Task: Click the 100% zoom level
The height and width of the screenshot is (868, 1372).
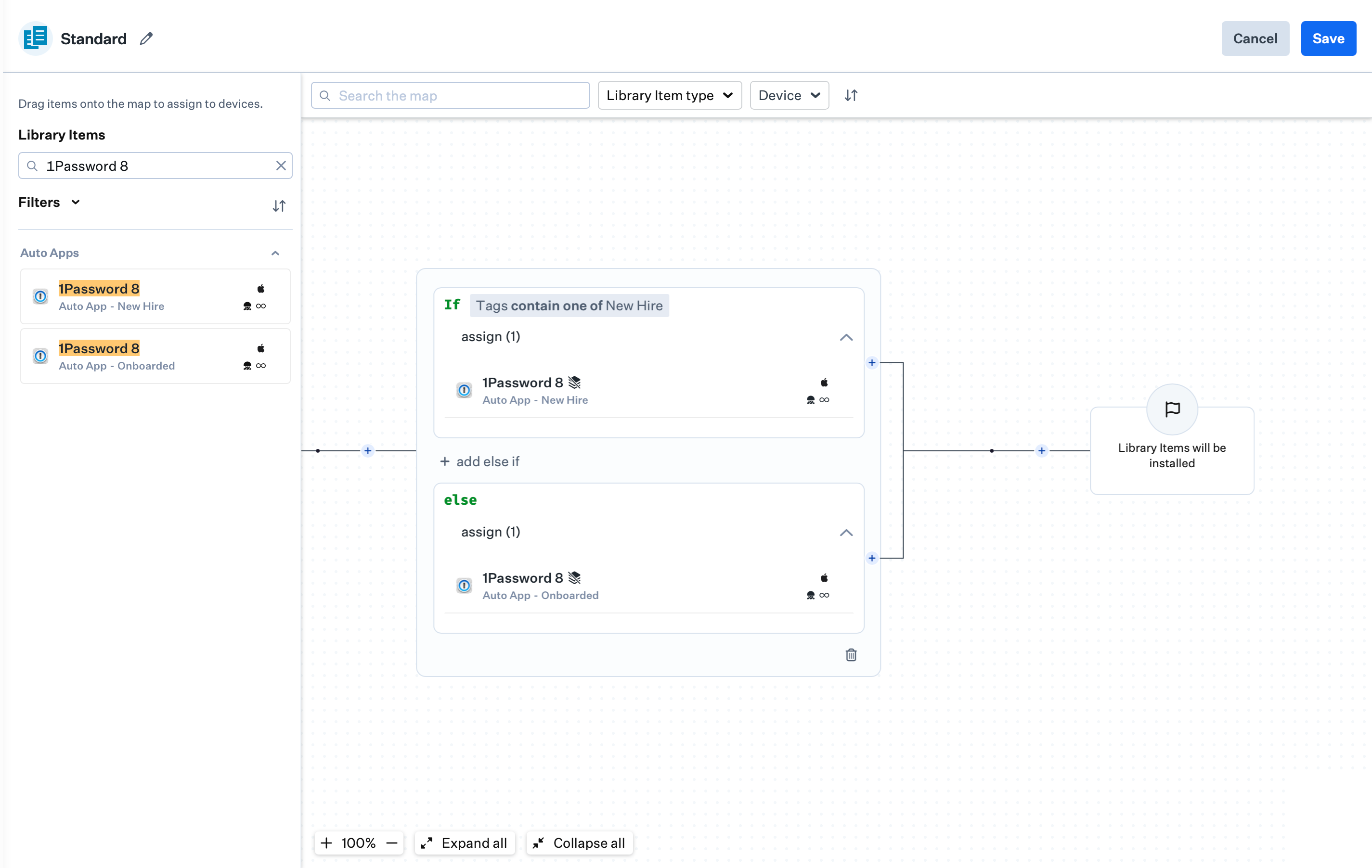Action: [x=358, y=842]
